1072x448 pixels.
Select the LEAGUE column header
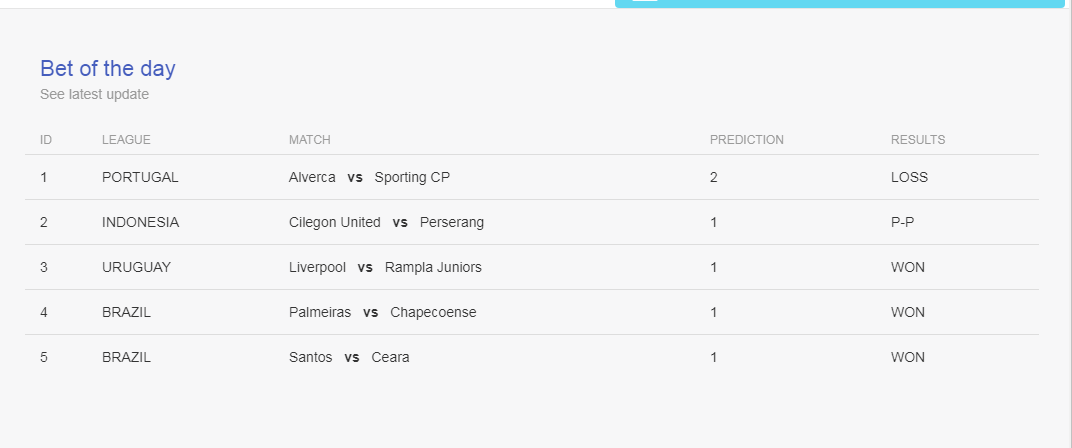(x=126, y=140)
